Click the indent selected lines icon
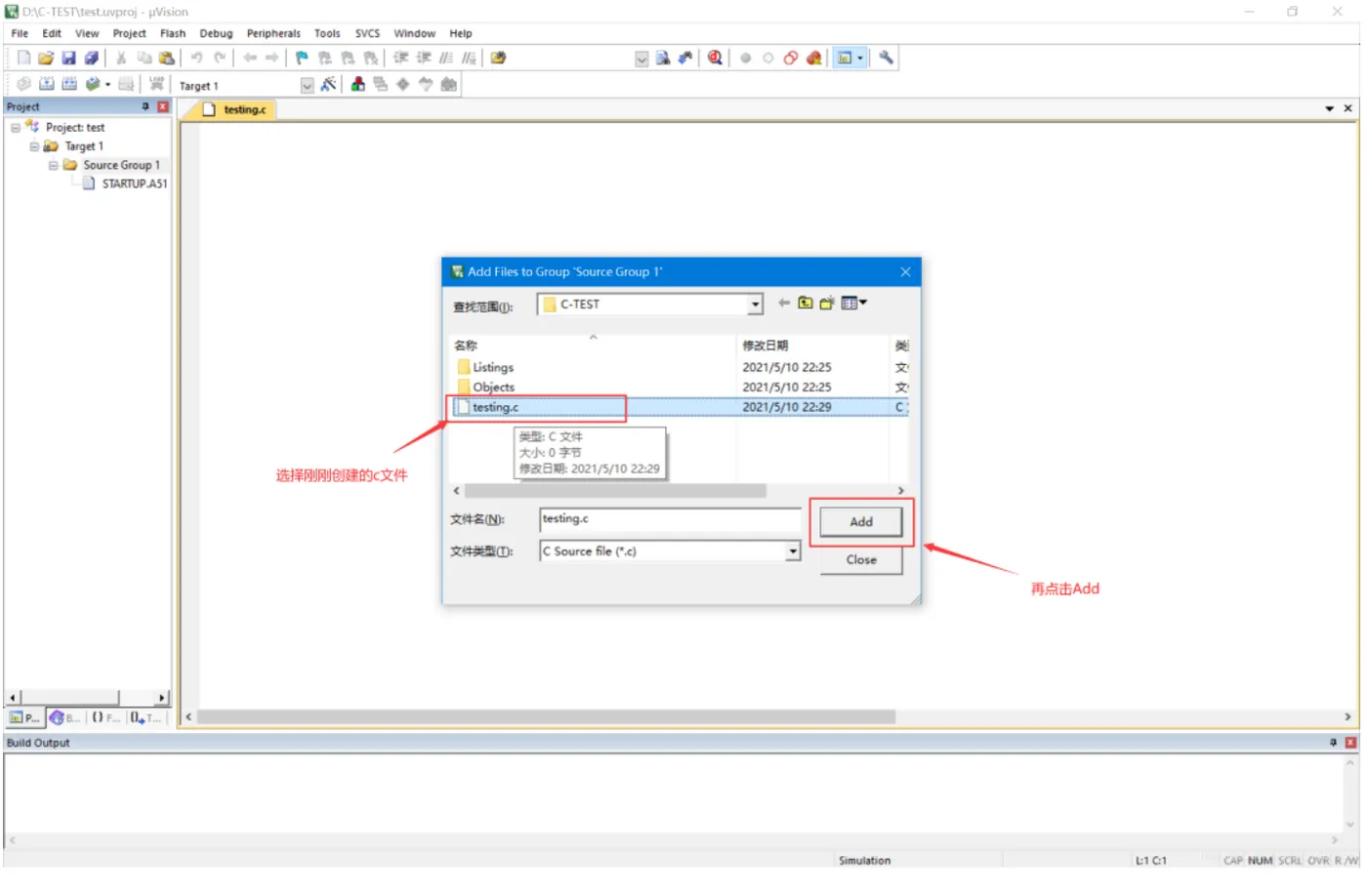The image size is (1367, 896). pyautogui.click(x=400, y=59)
